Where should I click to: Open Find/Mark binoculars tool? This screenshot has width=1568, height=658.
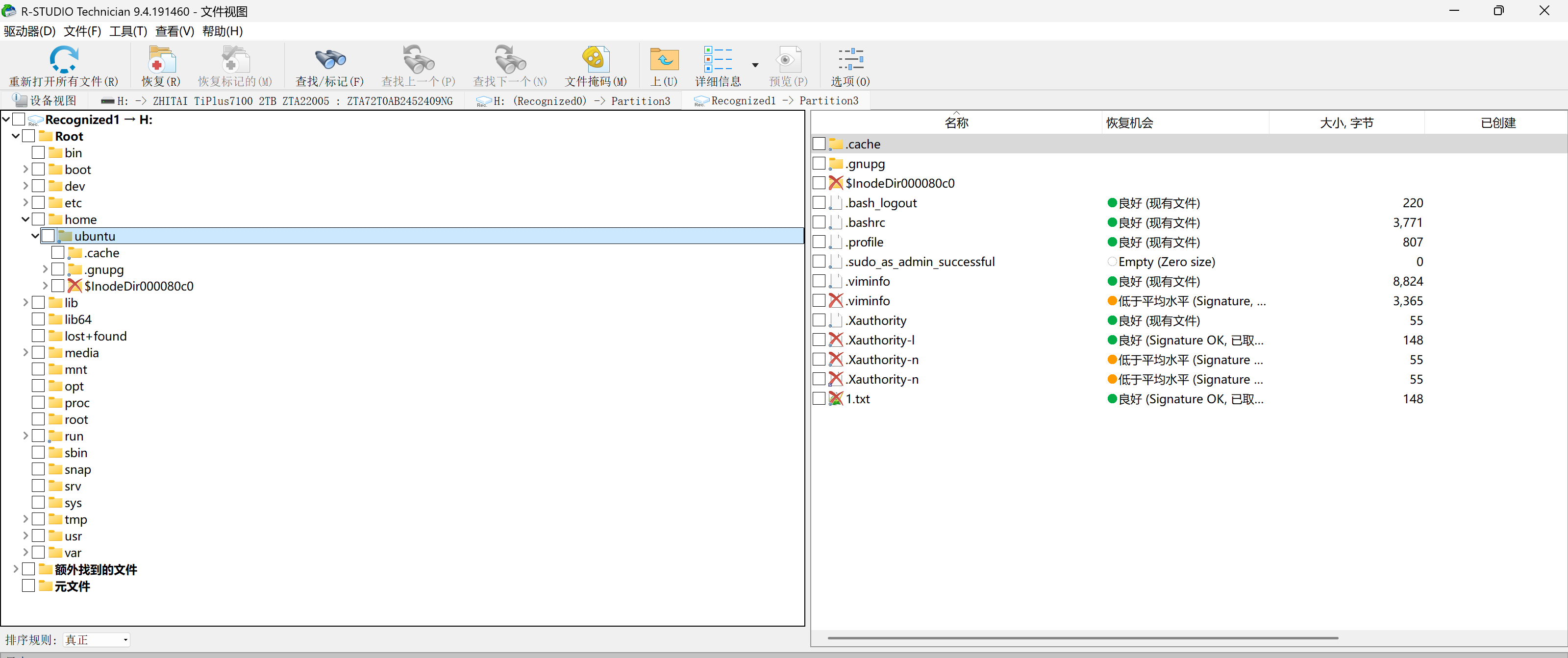tap(329, 60)
